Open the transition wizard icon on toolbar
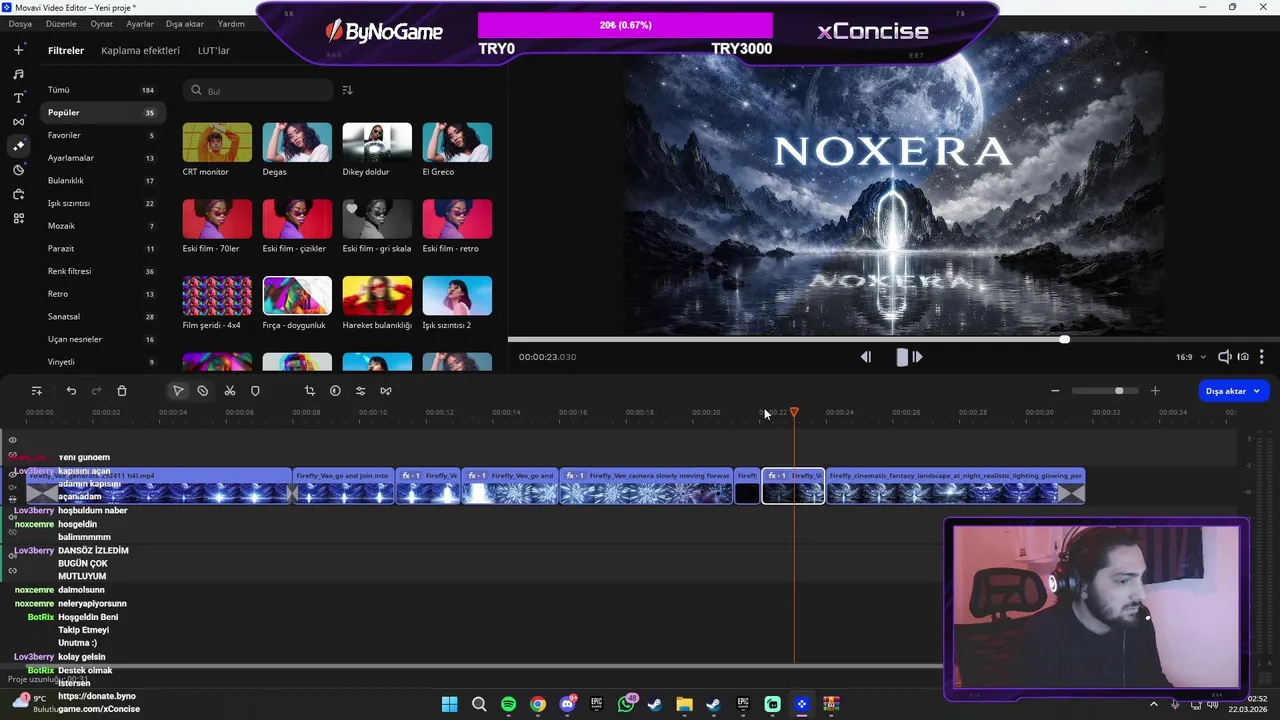The width and height of the screenshot is (1280, 720). click(x=386, y=391)
